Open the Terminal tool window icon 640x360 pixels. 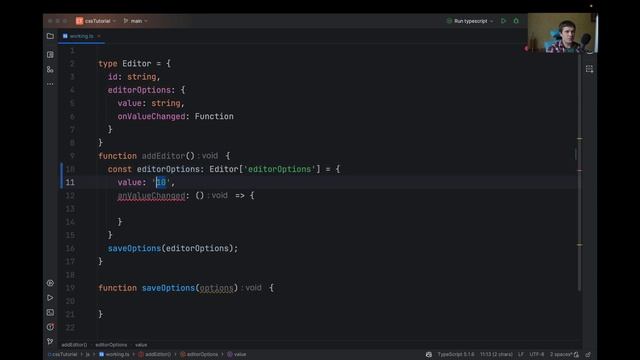point(50,312)
